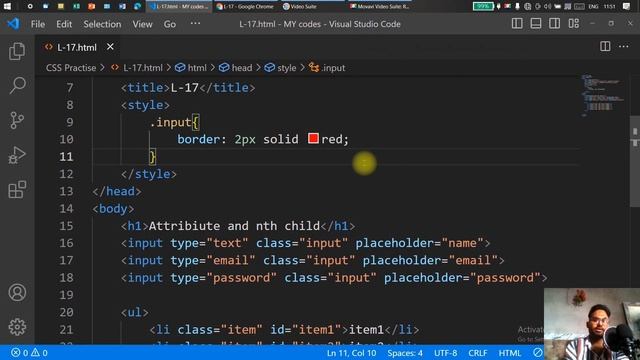The height and width of the screenshot is (360, 640).
Task: Open the Explorer view in activity bar
Action: point(17,51)
